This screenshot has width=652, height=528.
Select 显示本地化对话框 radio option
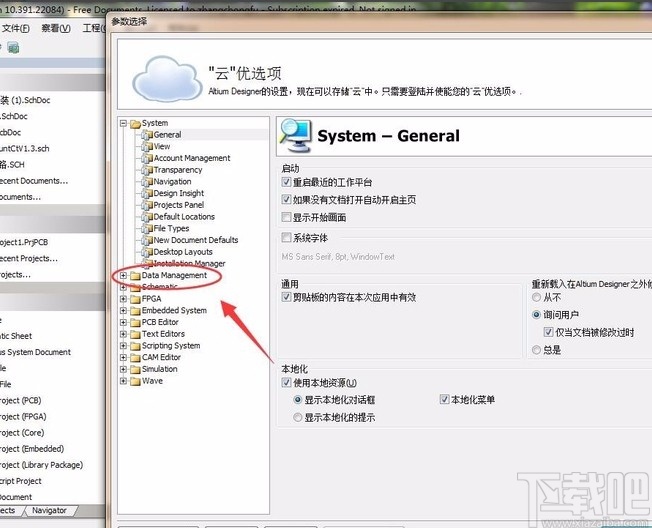click(x=297, y=400)
